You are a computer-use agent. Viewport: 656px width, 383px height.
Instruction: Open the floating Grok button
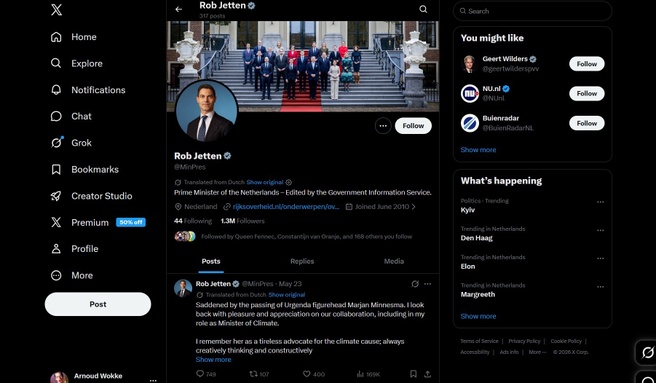(647, 352)
